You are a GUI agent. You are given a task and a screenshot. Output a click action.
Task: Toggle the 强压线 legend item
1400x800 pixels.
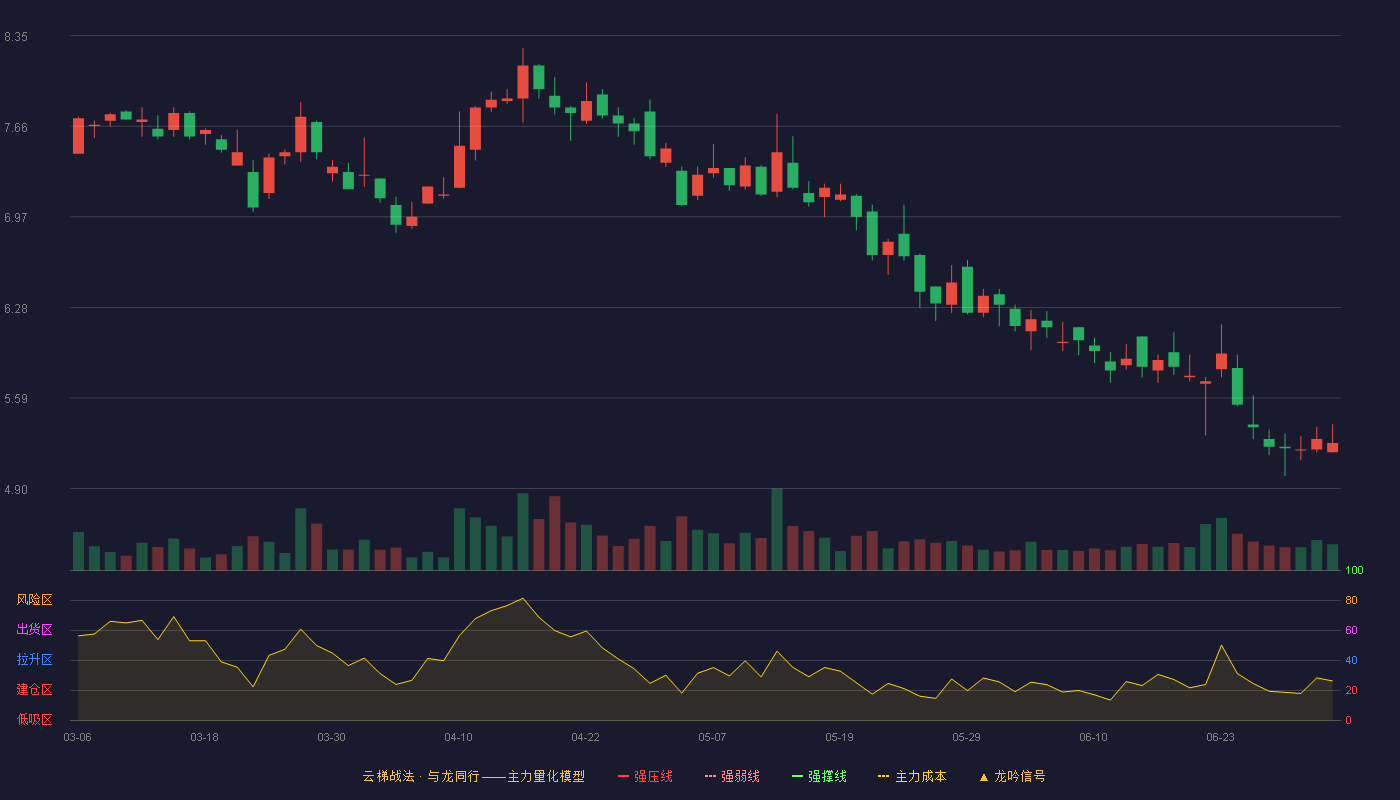pyautogui.click(x=645, y=776)
